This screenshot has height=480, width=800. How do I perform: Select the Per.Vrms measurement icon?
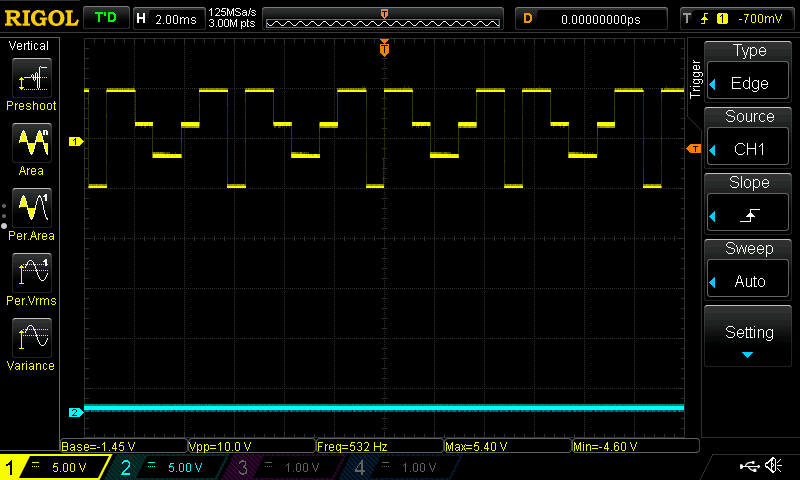click(32, 273)
